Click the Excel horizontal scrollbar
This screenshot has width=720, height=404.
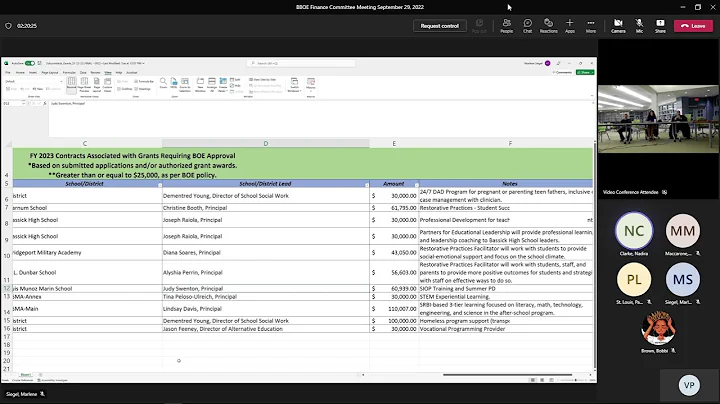[507, 375]
